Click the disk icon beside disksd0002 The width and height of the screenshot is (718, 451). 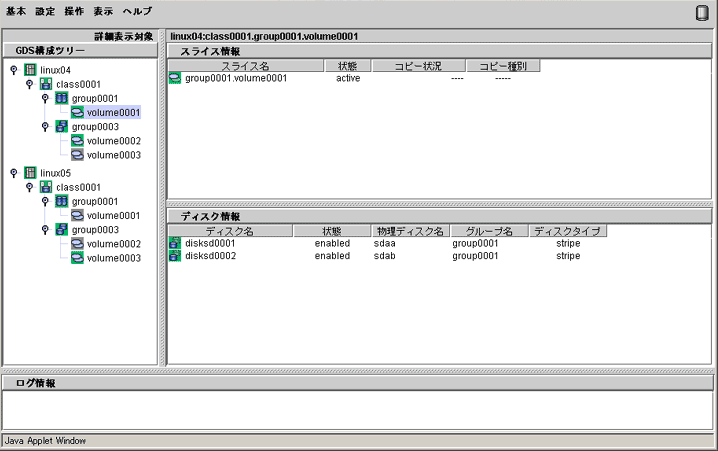pyautogui.click(x=175, y=256)
